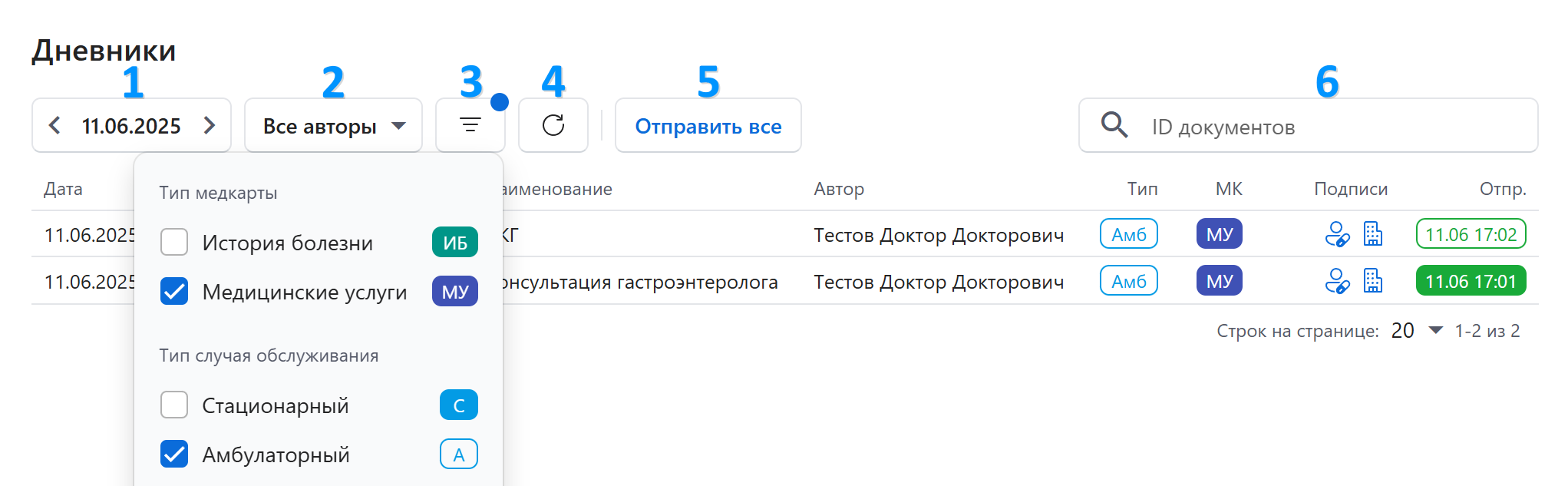Click the green 11.06 17:01 status badge
The width and height of the screenshot is (1568, 486).
tap(1471, 281)
